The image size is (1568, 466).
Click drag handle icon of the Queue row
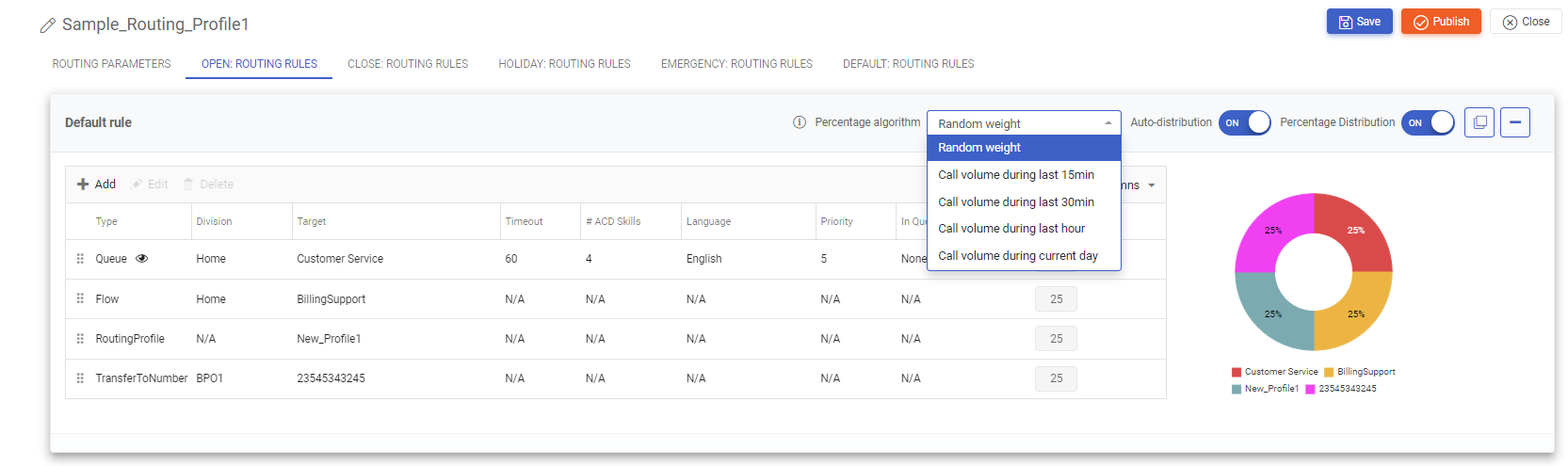80,259
